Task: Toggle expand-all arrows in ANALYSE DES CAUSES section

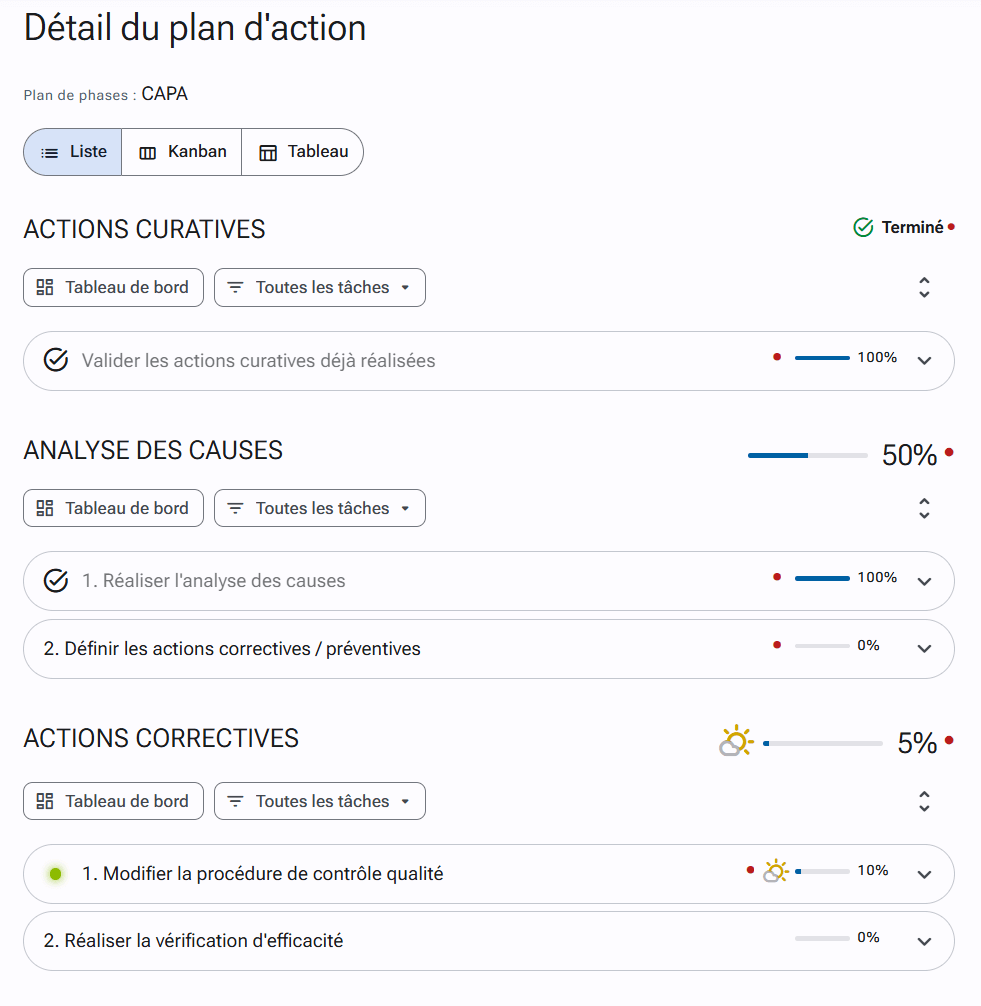Action: pos(924,508)
